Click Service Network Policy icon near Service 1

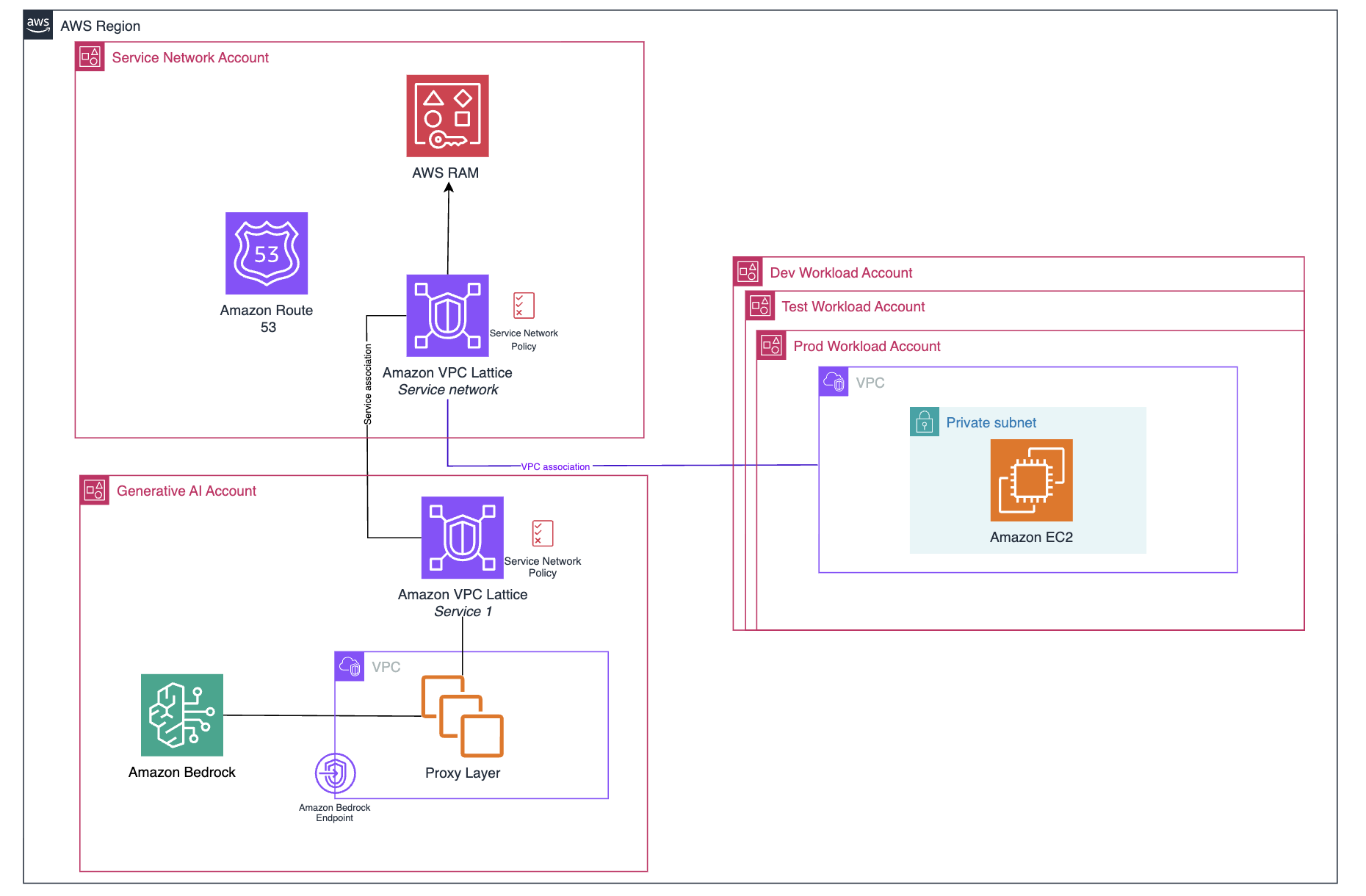coord(542,533)
